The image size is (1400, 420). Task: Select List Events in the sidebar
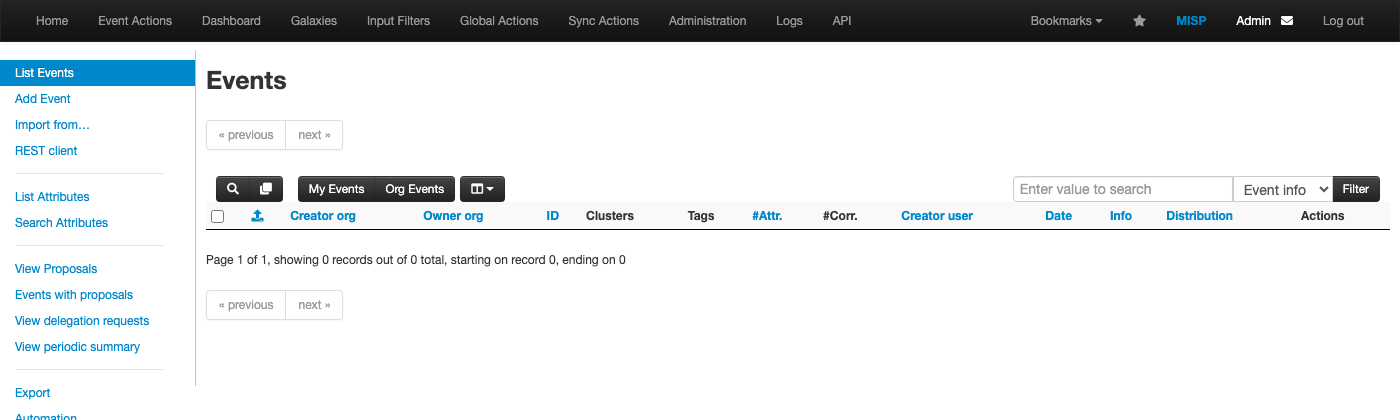(x=97, y=73)
